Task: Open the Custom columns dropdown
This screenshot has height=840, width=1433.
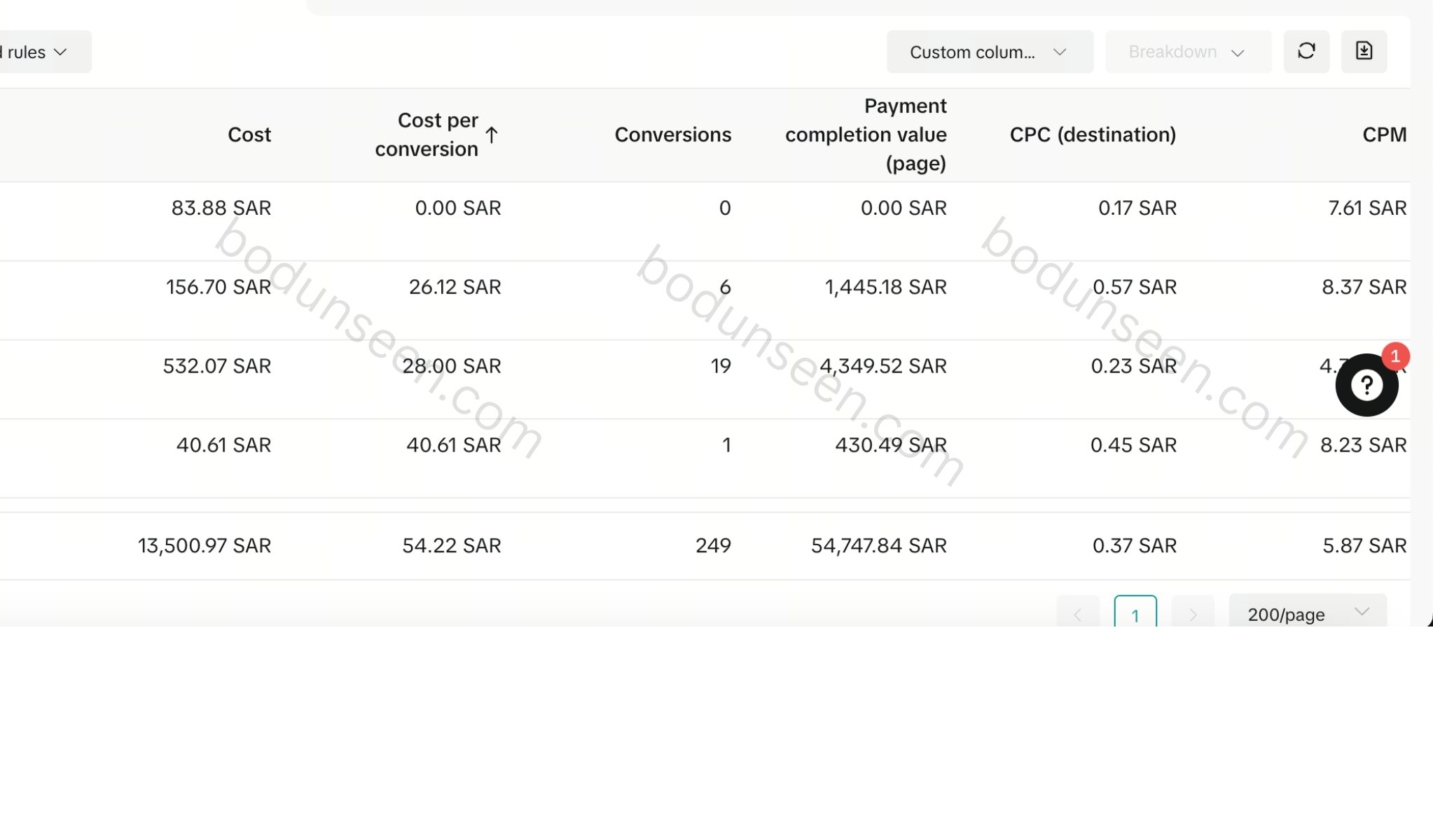Action: 989,52
